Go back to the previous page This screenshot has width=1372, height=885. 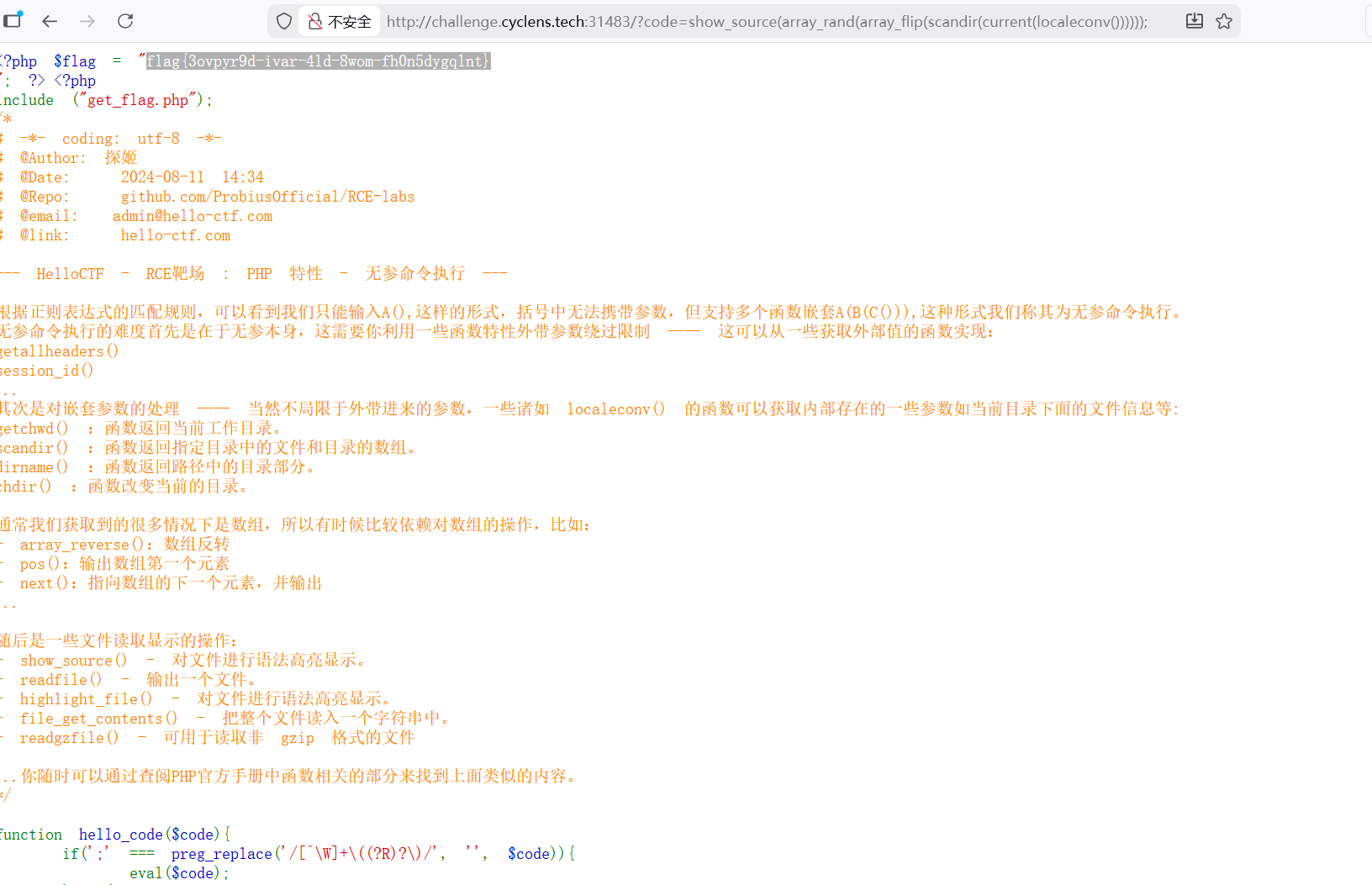pyautogui.click(x=50, y=21)
